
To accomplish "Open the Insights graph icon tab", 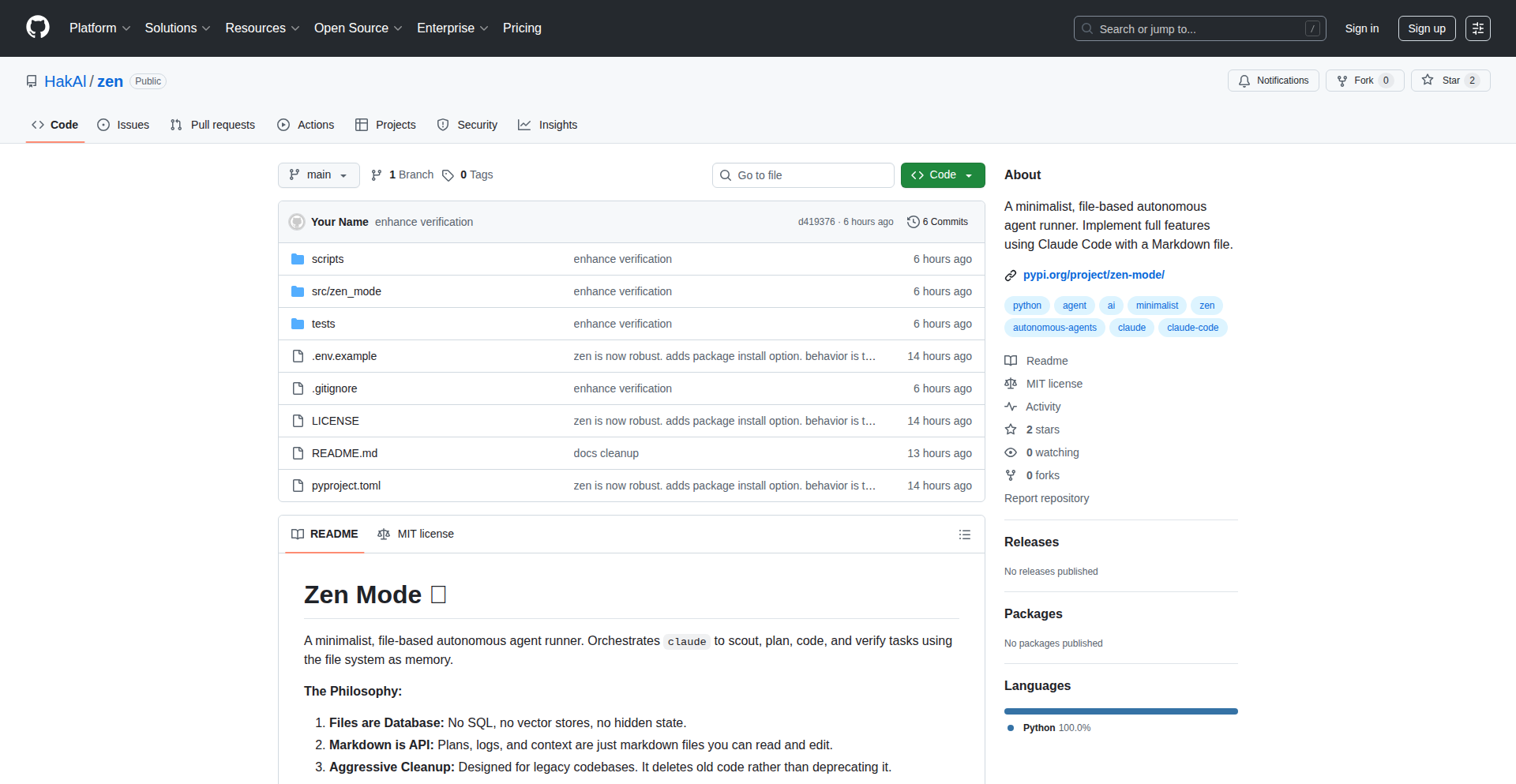I will [525, 125].
